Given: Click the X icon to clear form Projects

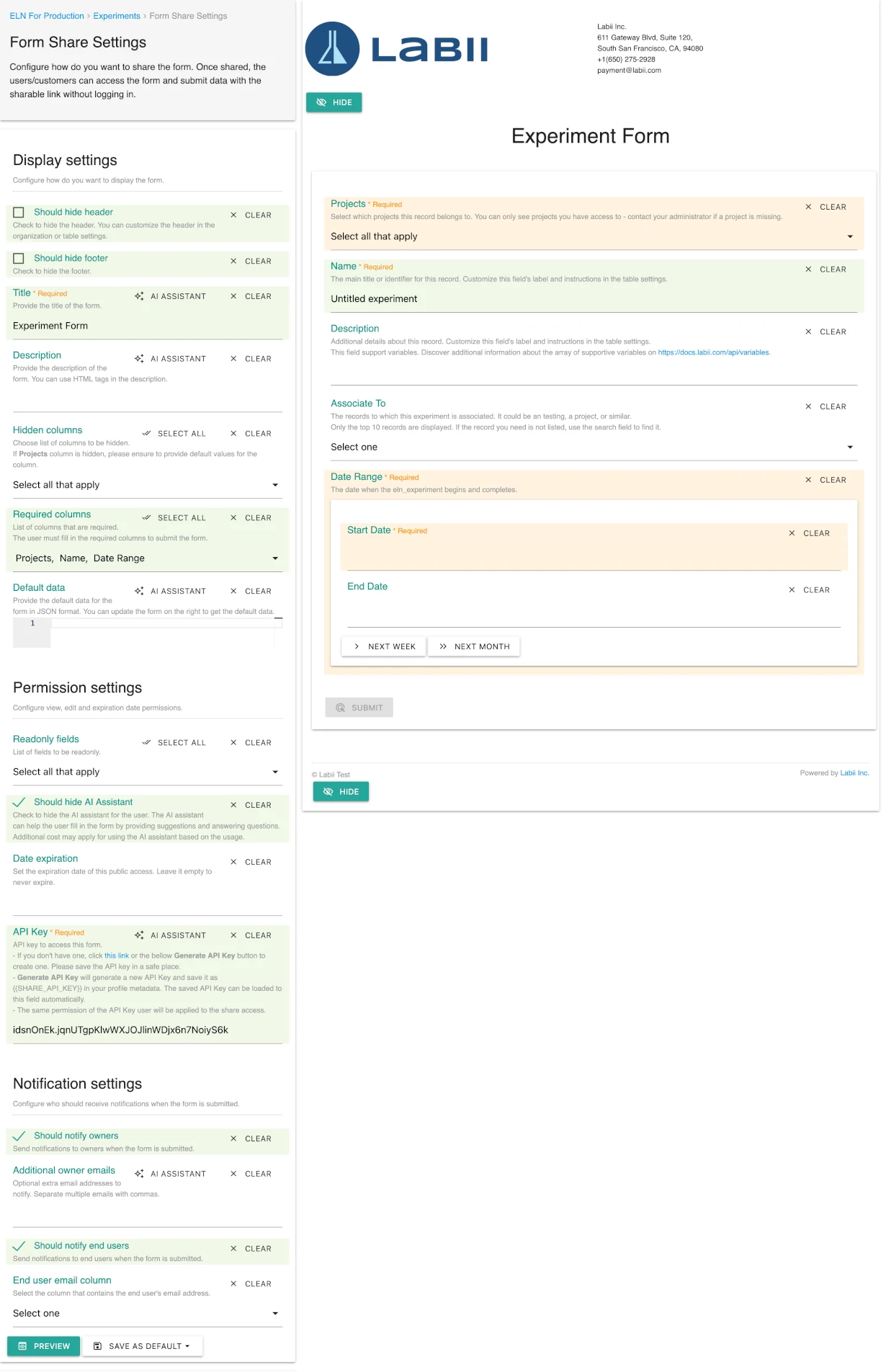Looking at the screenshot, I should coord(808,207).
